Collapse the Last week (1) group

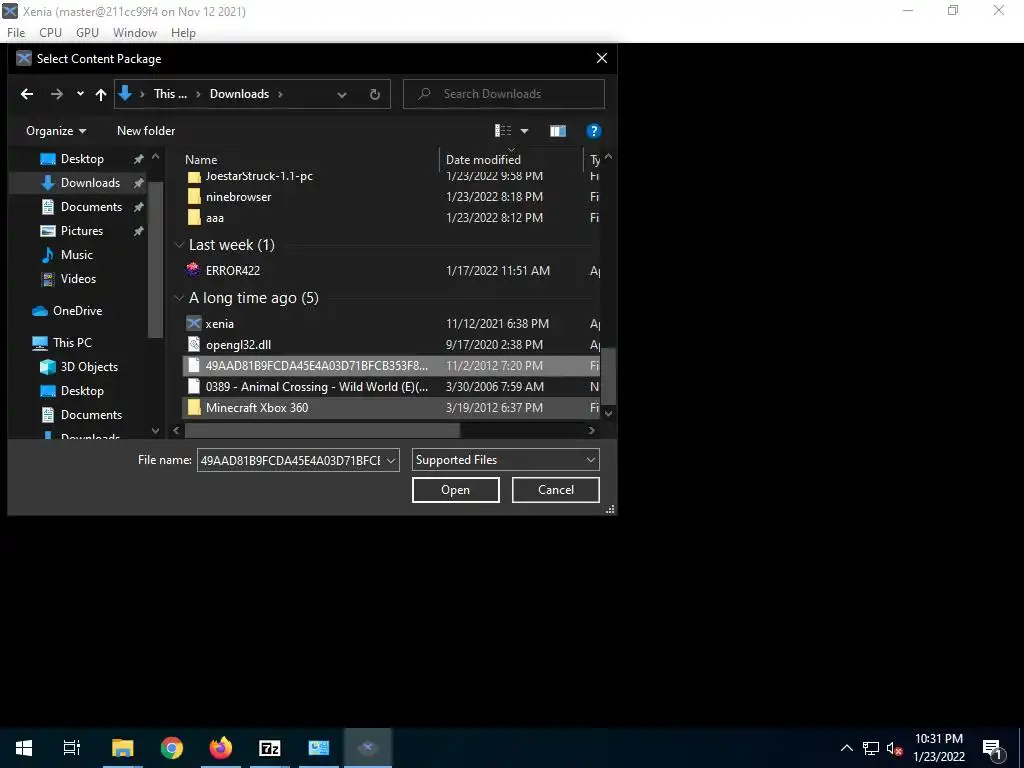click(x=178, y=245)
